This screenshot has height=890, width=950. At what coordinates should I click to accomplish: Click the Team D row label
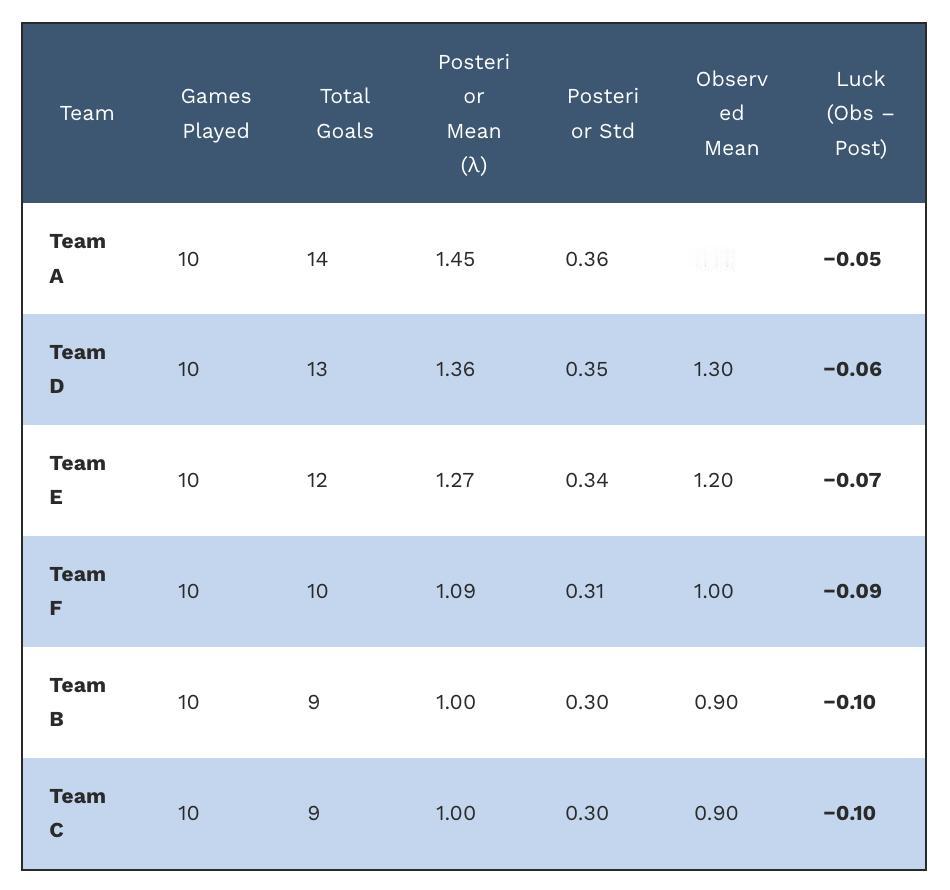click(78, 369)
